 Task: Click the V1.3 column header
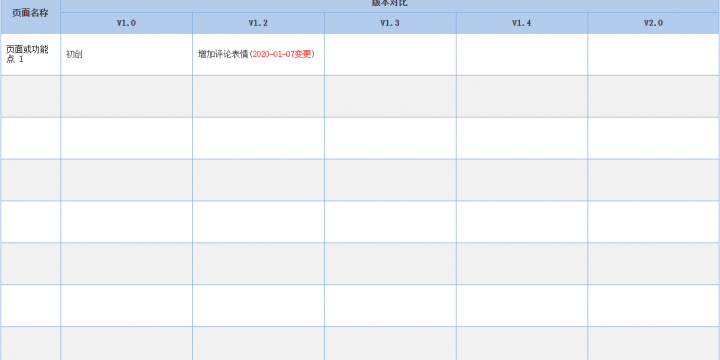[390, 23]
